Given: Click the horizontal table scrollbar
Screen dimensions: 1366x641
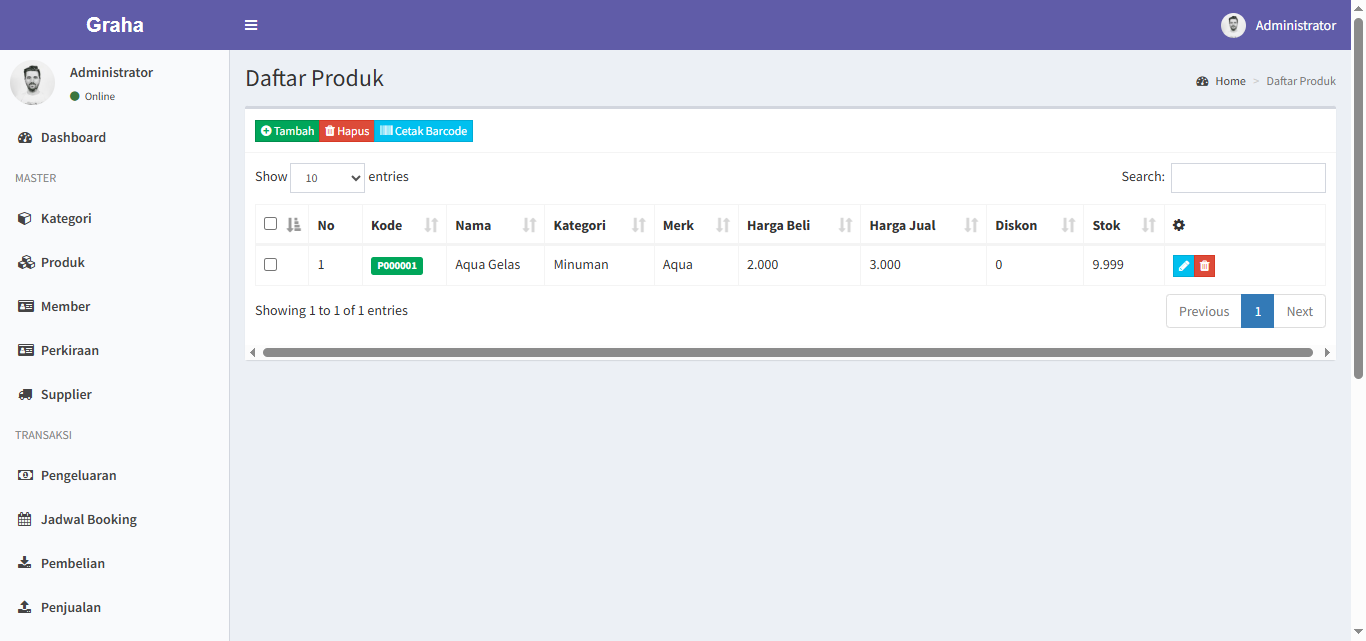Looking at the screenshot, I should pyautogui.click(x=787, y=353).
